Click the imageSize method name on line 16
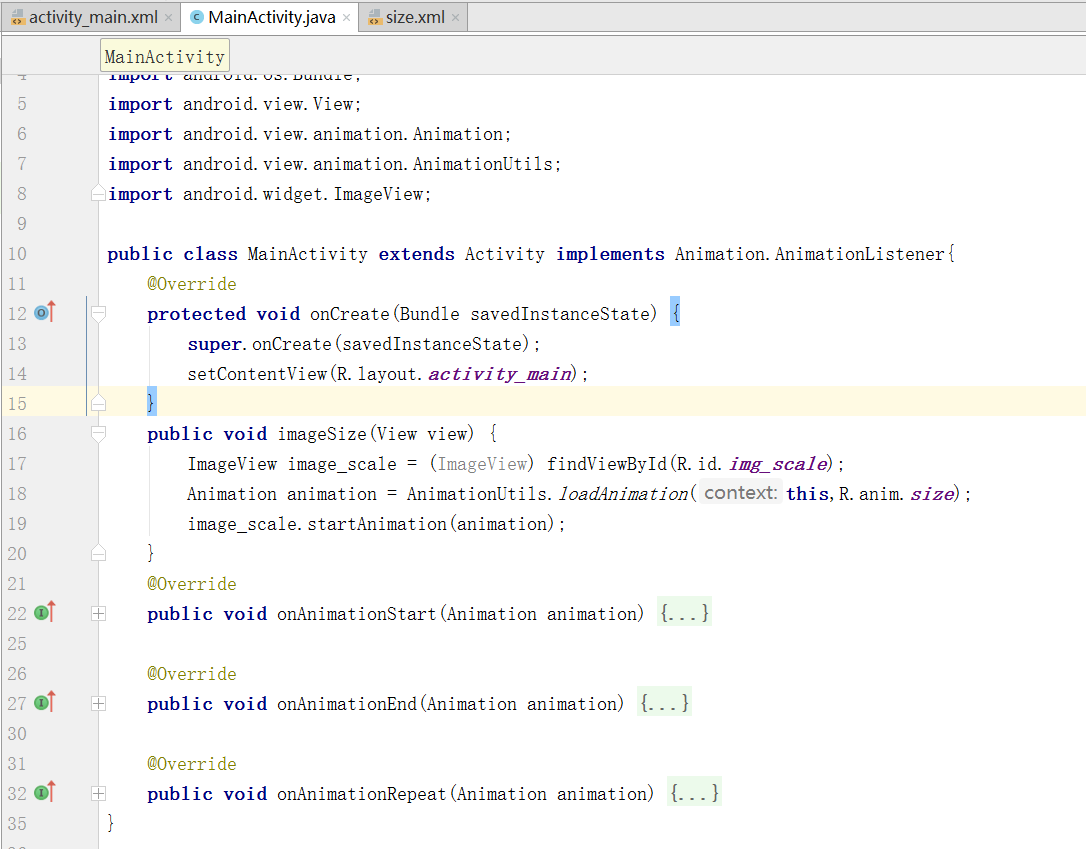 pyautogui.click(x=321, y=434)
